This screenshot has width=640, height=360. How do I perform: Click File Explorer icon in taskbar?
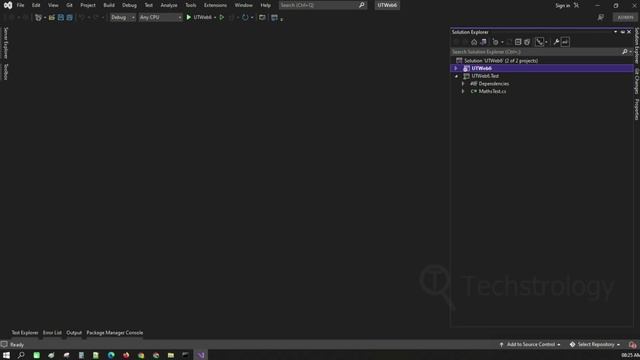coord(171,356)
